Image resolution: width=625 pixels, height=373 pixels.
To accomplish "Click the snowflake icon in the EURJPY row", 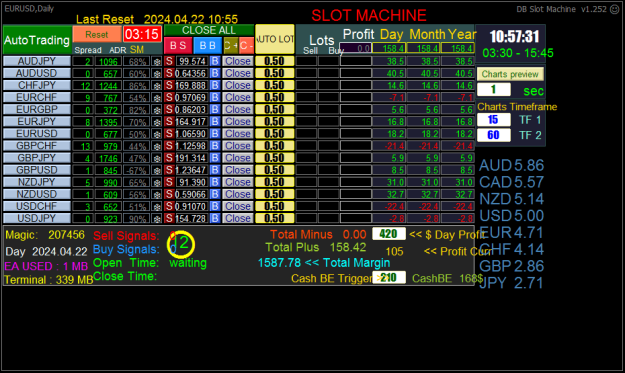I will click(x=157, y=122).
